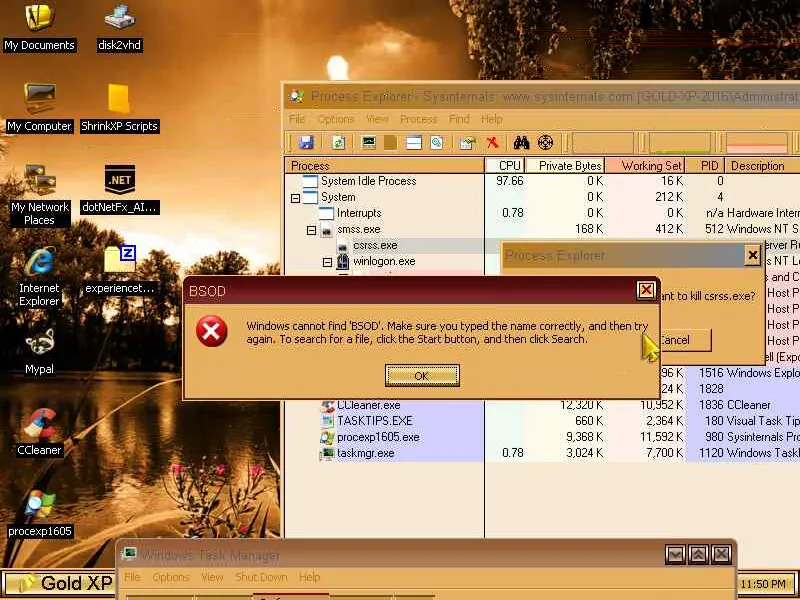Click OK in the BSOD error dialog
The height and width of the screenshot is (600, 800).
point(422,376)
